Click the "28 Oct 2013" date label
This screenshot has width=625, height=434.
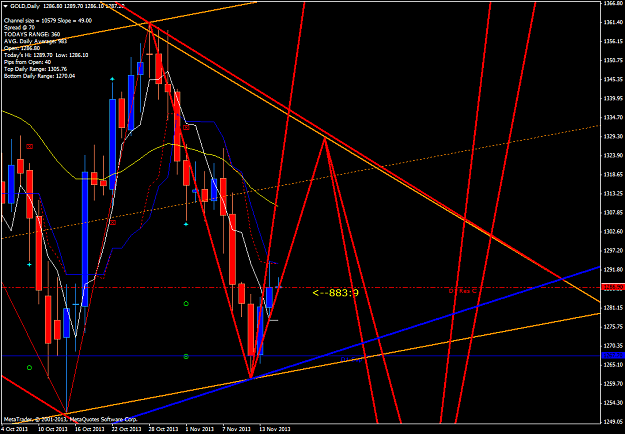[165, 430]
